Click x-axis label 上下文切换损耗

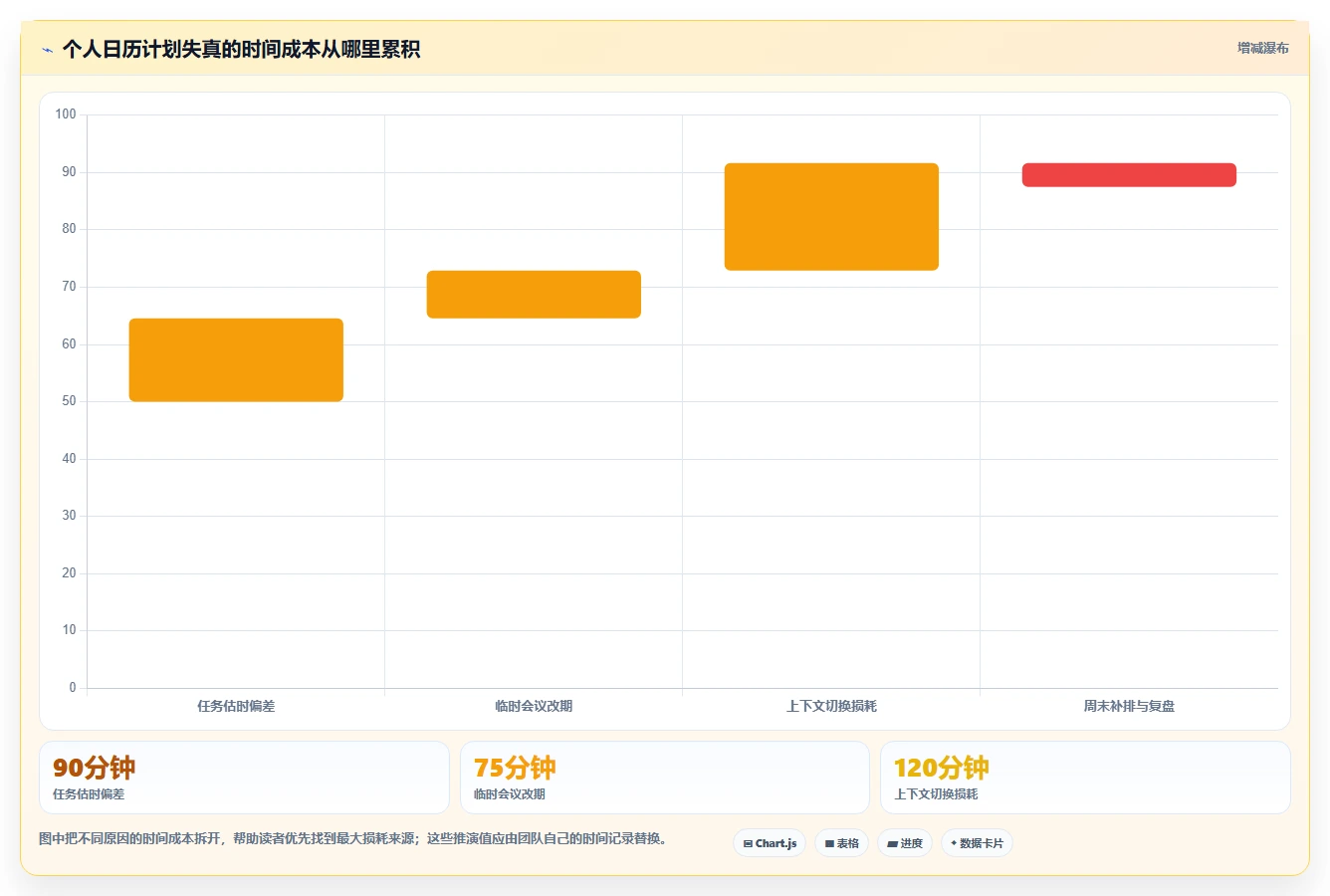pos(831,706)
